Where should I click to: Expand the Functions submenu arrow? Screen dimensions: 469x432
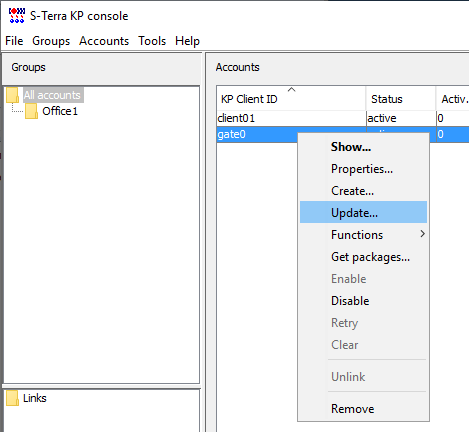[x=422, y=234]
